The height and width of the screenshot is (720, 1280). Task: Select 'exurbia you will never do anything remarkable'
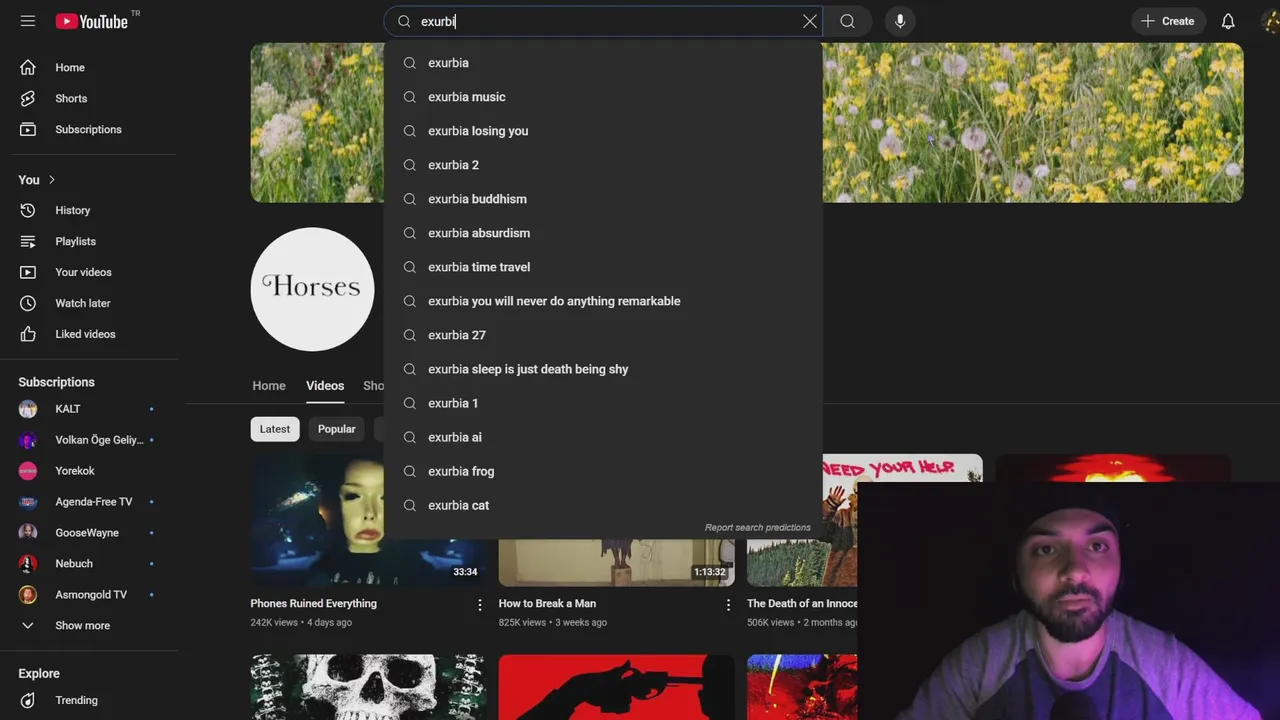[603, 301]
